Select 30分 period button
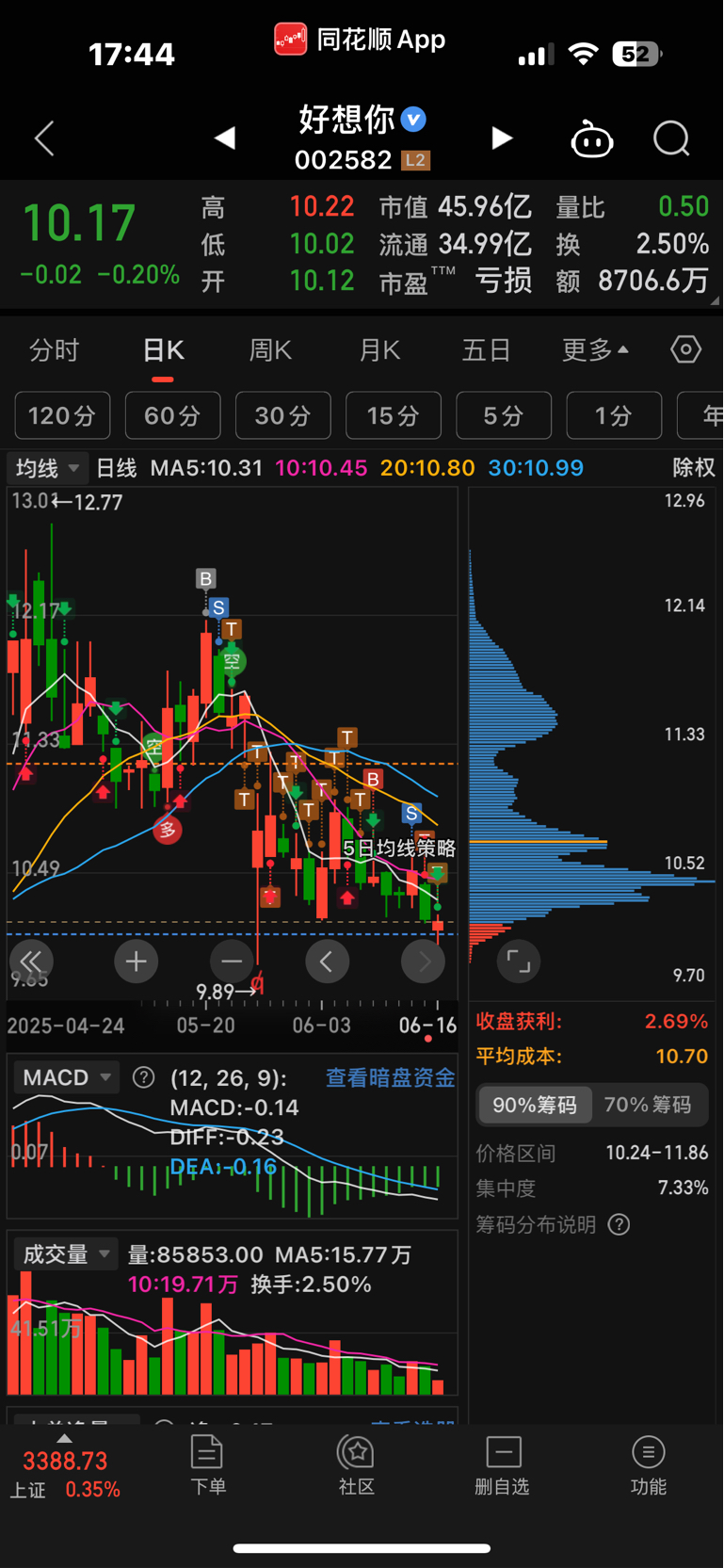This screenshot has height=1568, width=724. (x=283, y=415)
